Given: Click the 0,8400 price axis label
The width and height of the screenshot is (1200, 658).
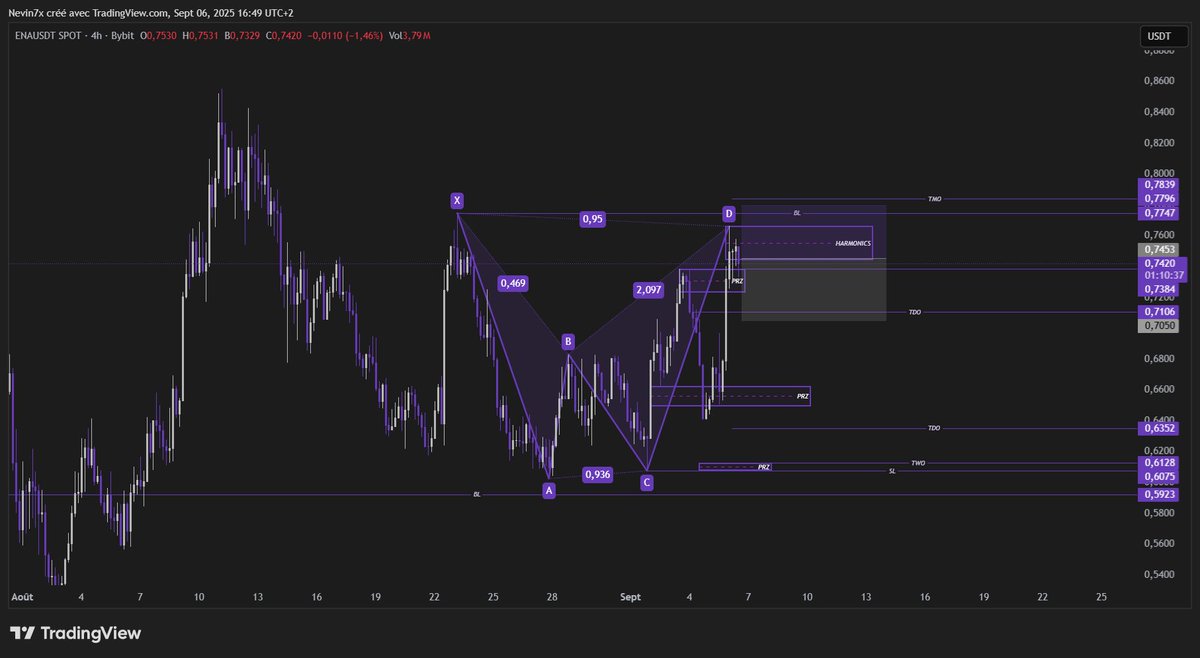Looking at the screenshot, I should click(1159, 112).
